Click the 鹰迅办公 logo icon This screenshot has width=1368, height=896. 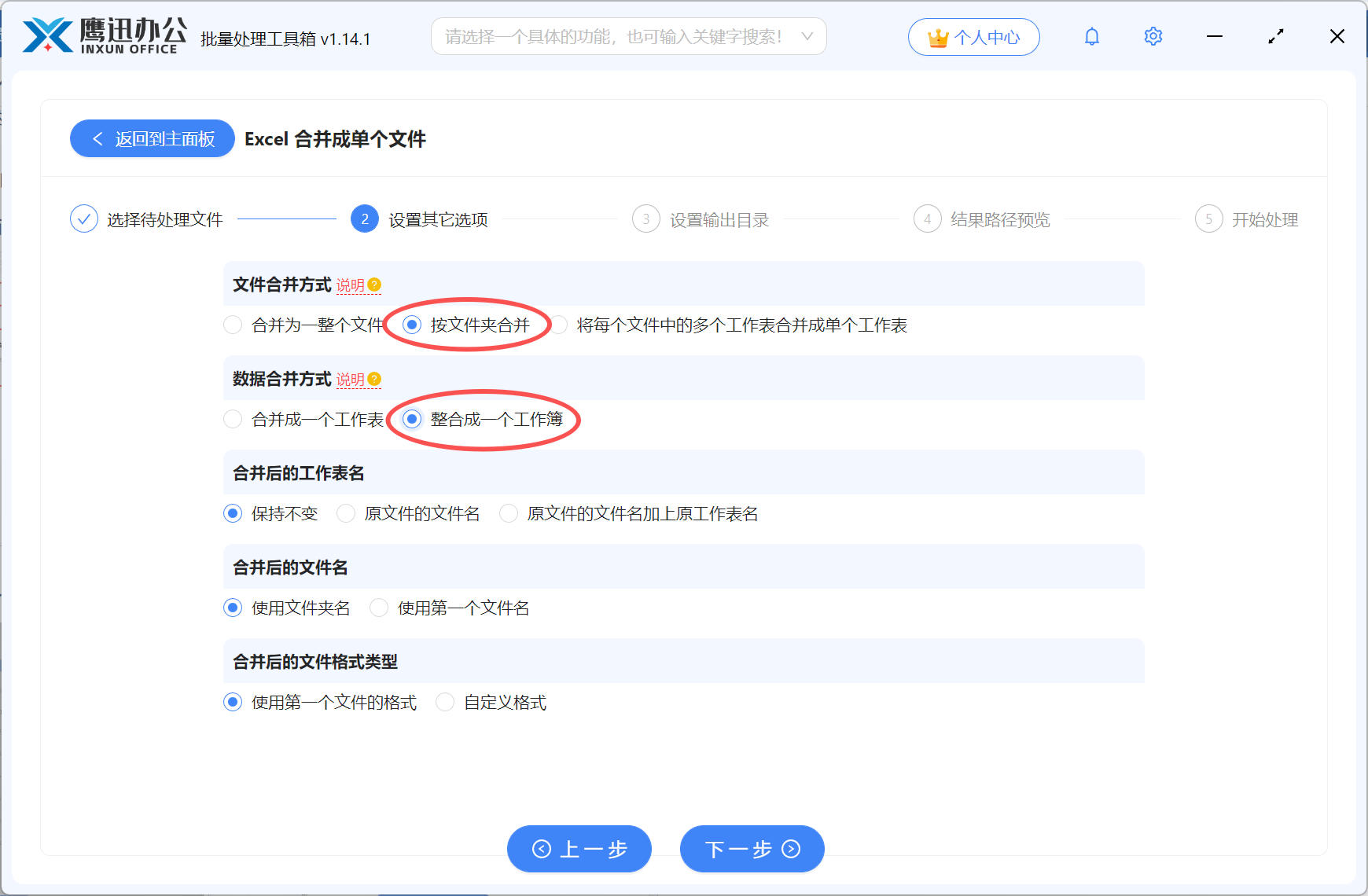point(43,35)
